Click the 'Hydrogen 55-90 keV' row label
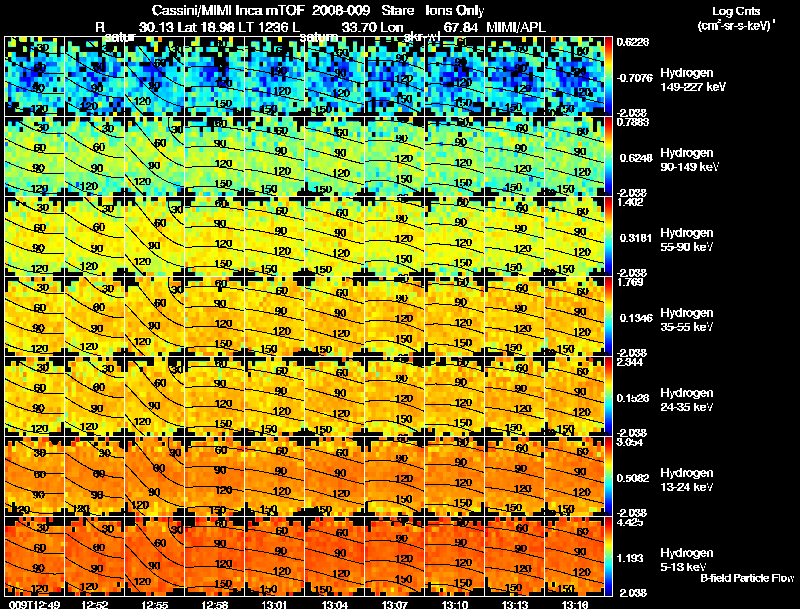 click(686, 240)
